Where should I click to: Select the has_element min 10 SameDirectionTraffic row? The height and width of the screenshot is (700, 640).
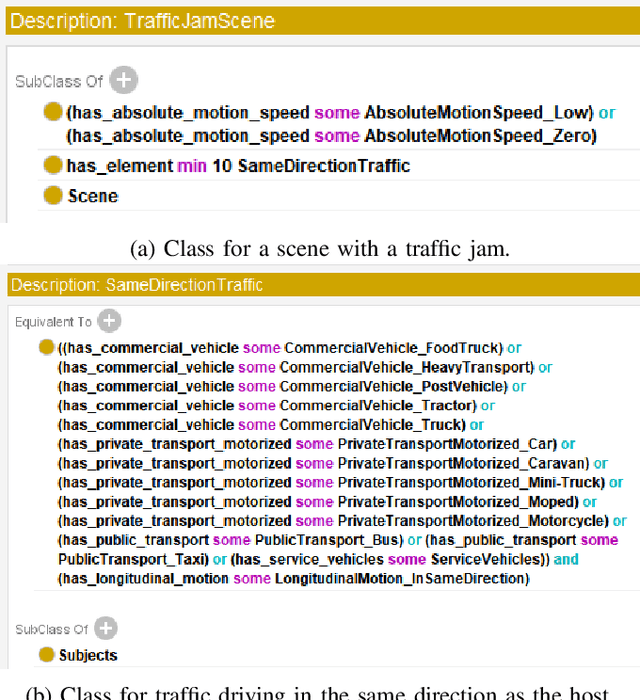(x=238, y=165)
